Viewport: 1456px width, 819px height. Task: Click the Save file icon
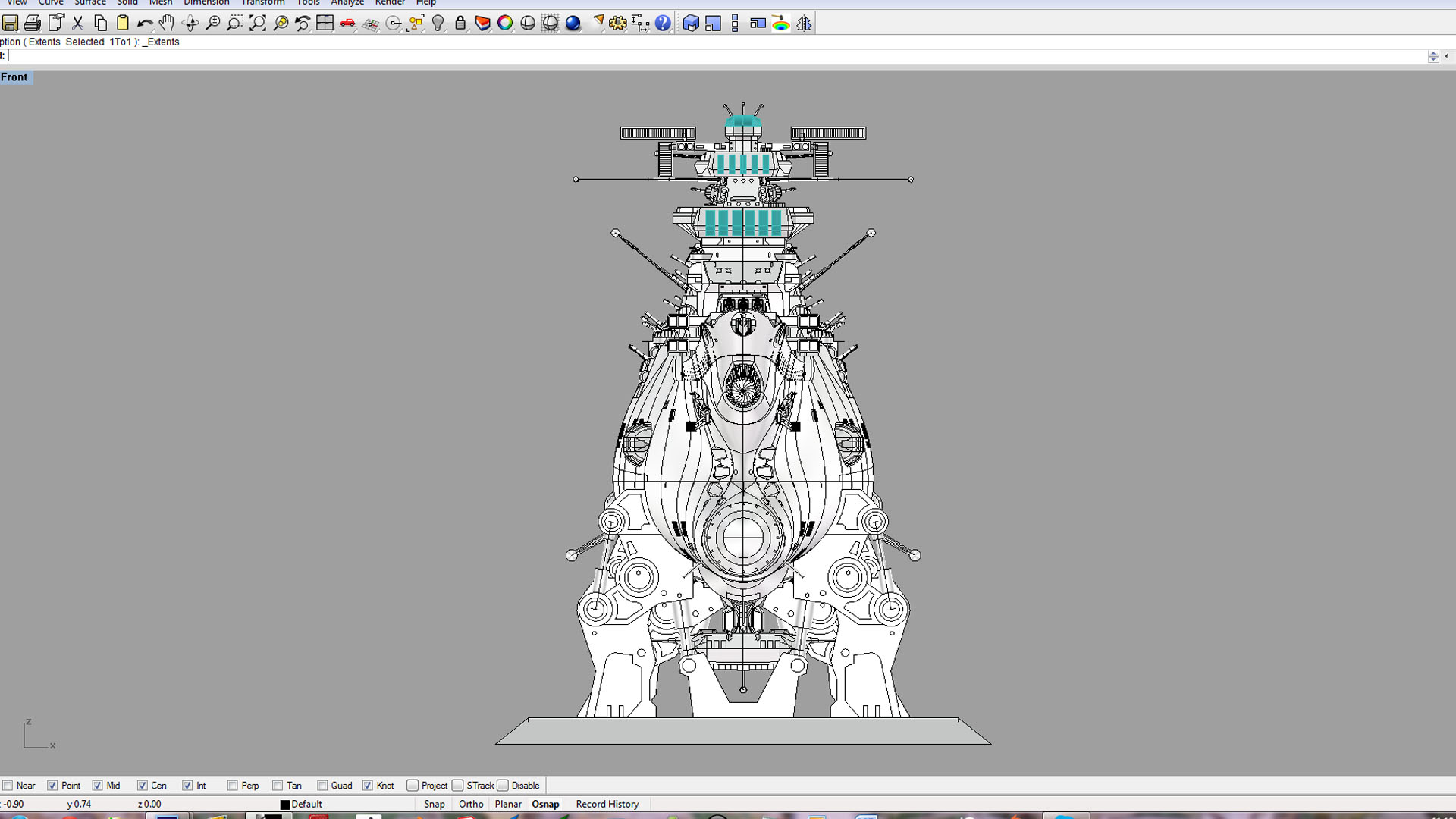point(11,24)
